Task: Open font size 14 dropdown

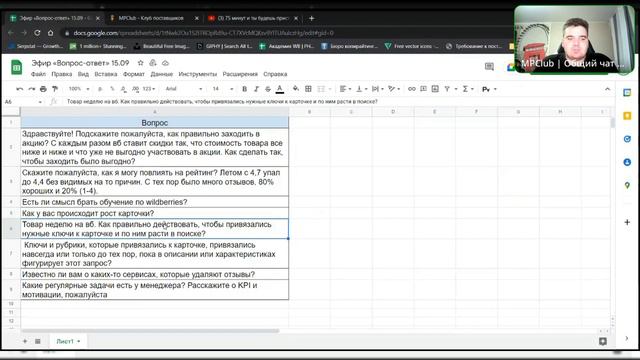Action: pyautogui.click(x=222, y=89)
